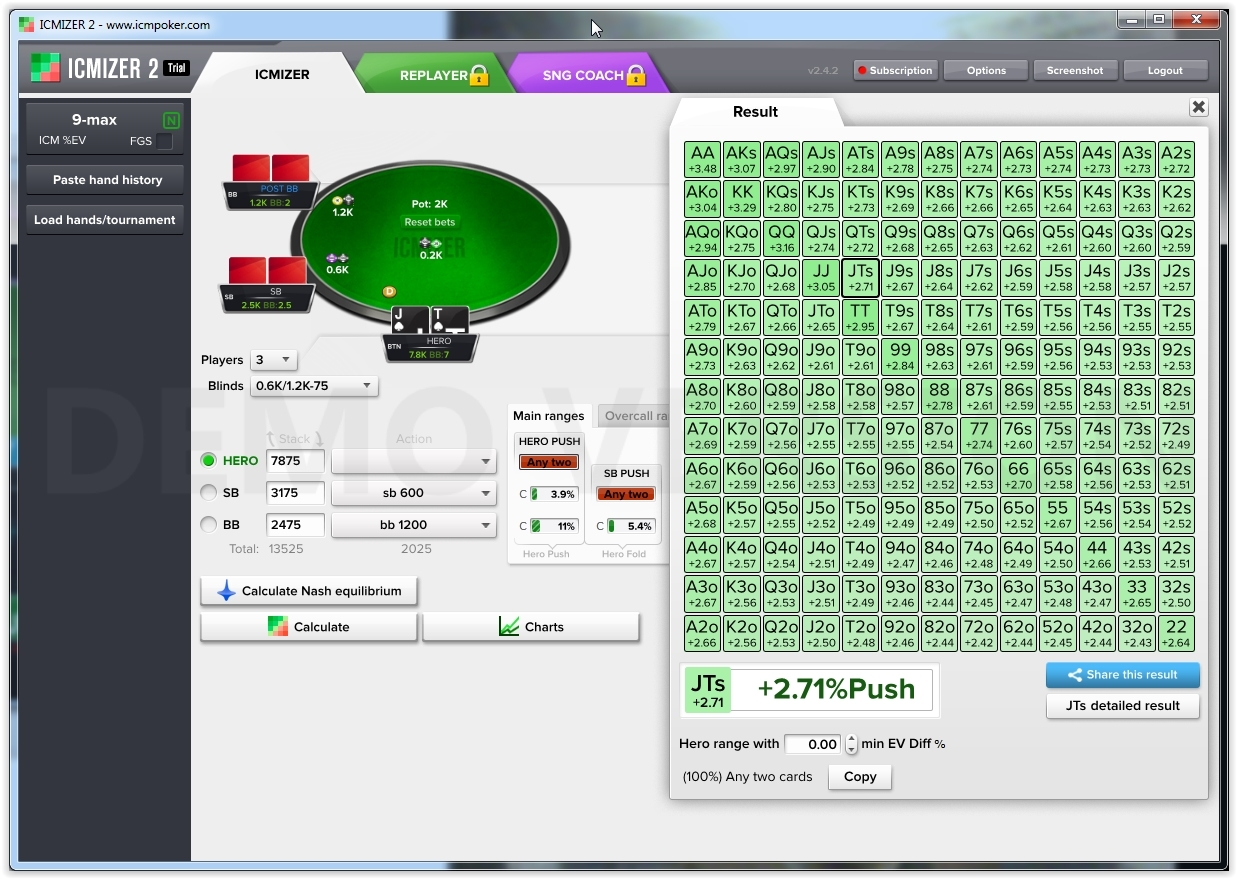Click the JTs +2.71 summary tile
Image resolution: width=1237 pixels, height=879 pixels.
[x=707, y=691]
